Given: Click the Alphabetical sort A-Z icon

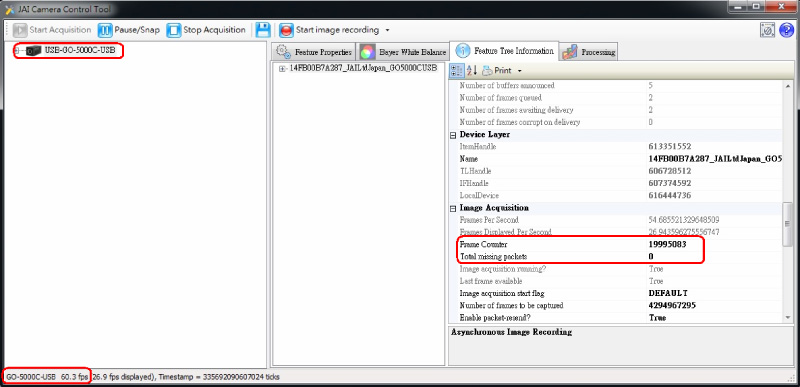Looking at the screenshot, I should point(472,70).
